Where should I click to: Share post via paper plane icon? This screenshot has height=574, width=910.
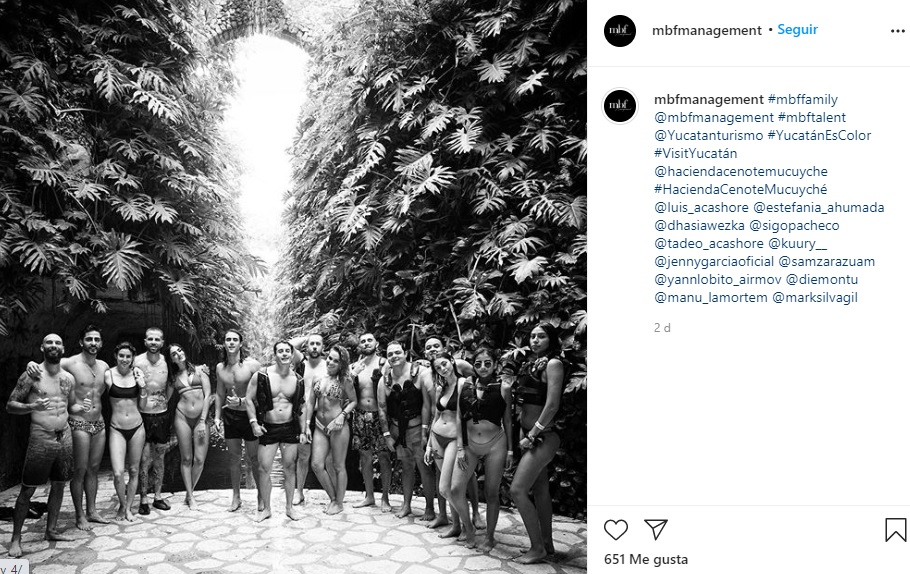click(656, 529)
